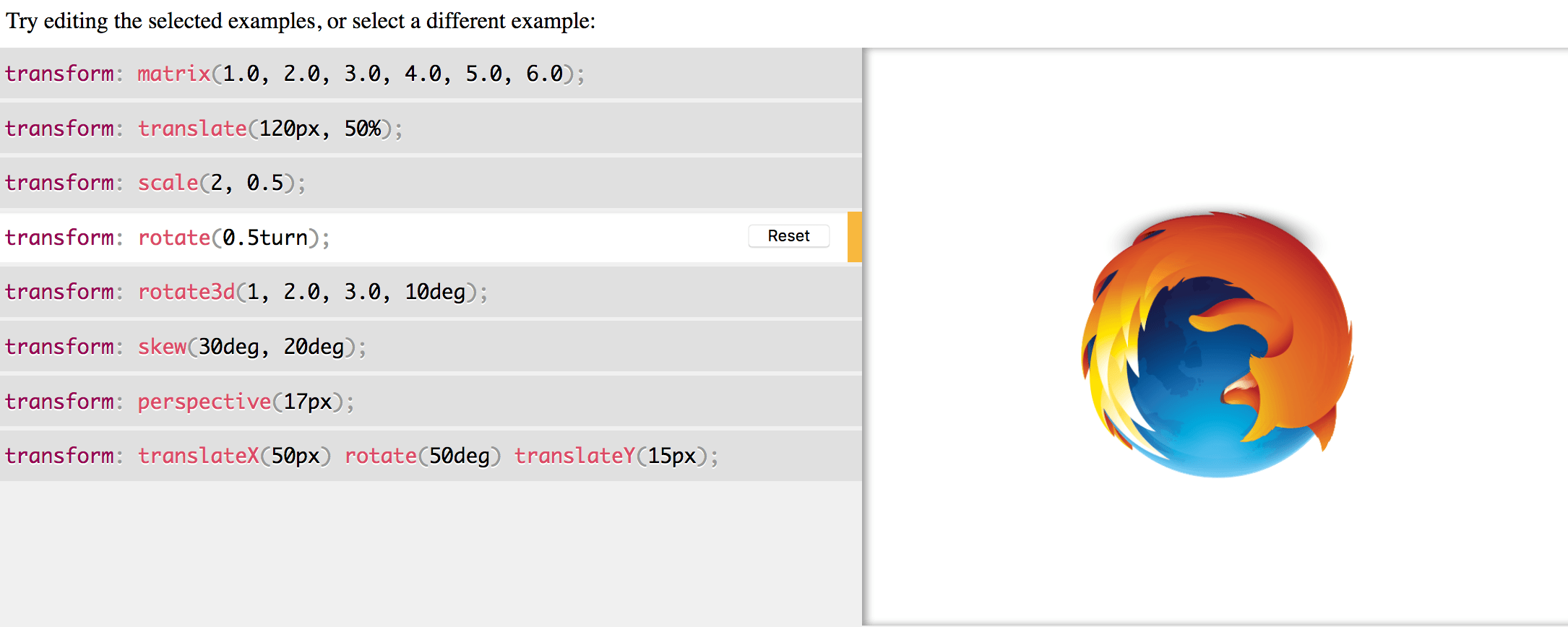Click the 50deg value in last example

[460, 456]
